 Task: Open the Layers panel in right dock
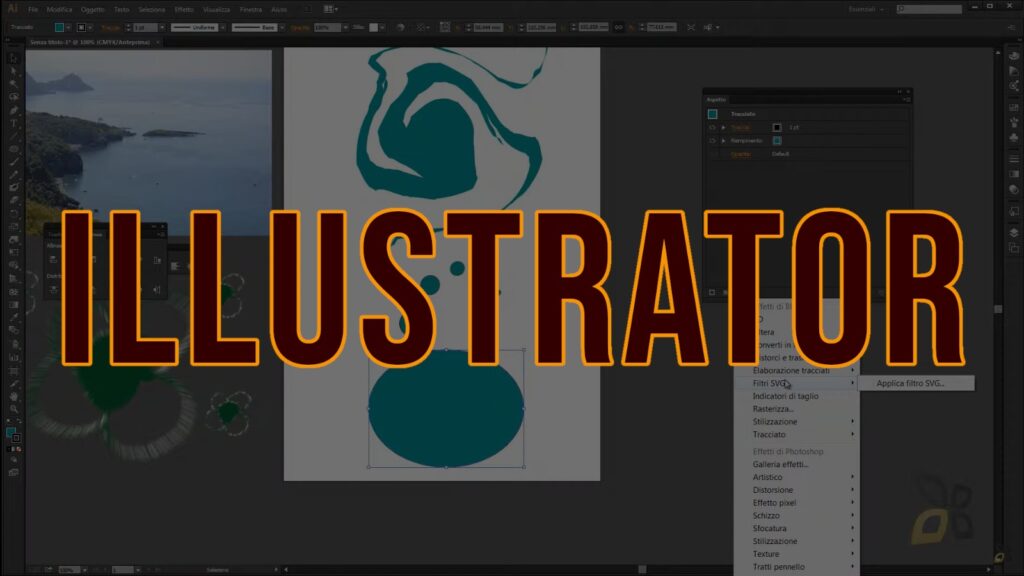(x=1014, y=233)
